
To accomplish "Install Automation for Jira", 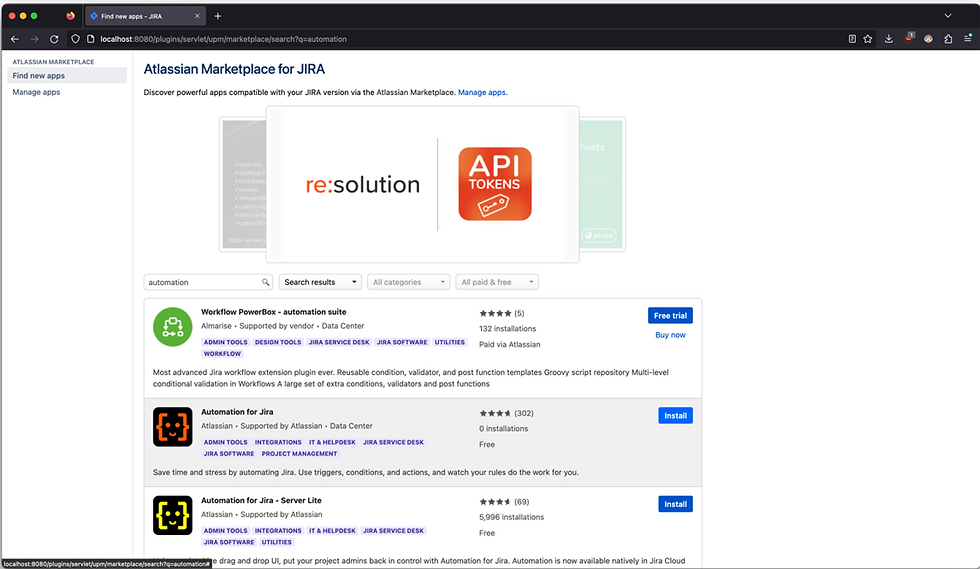I will click(x=675, y=416).
